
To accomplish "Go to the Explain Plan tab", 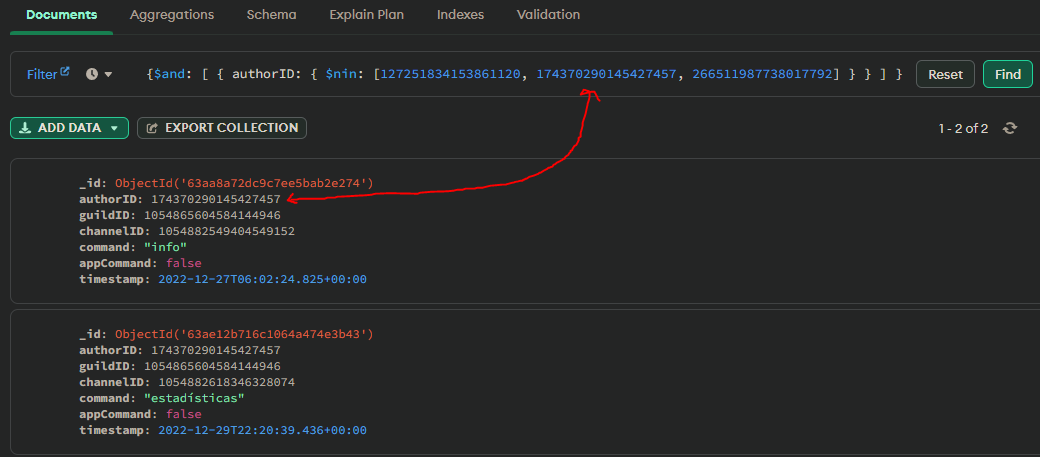I will [368, 15].
